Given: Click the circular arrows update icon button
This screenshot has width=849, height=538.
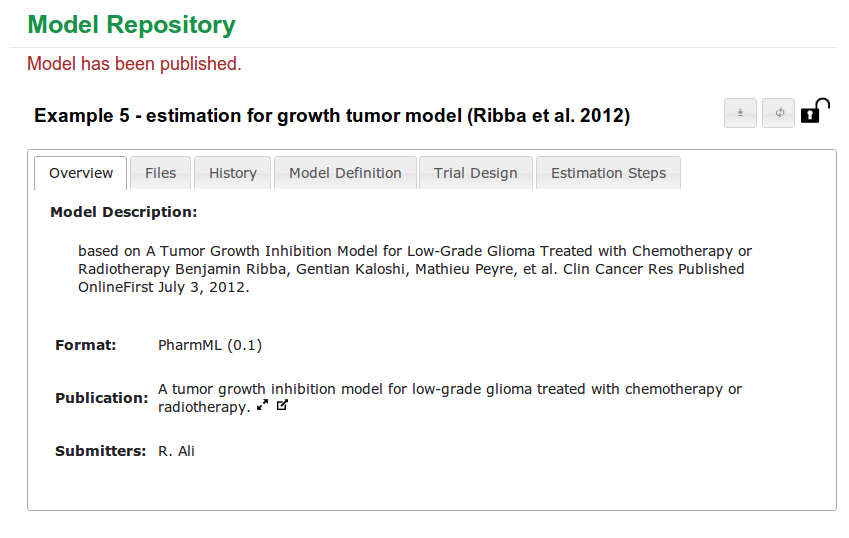Looking at the screenshot, I should tap(778, 113).
